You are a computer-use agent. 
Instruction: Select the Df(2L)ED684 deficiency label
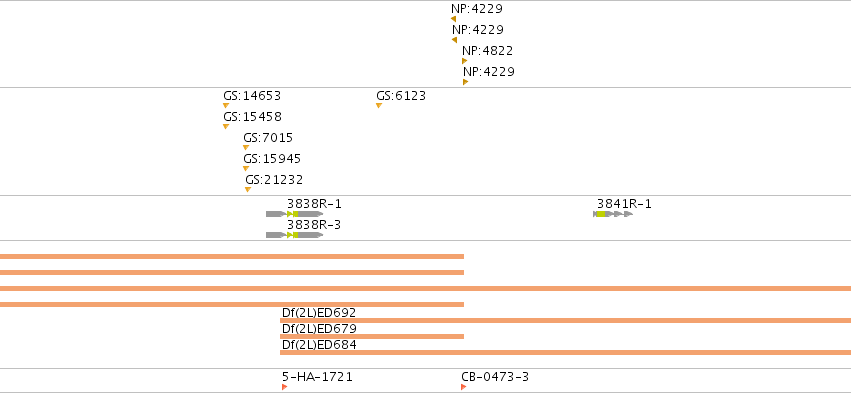[x=319, y=345]
